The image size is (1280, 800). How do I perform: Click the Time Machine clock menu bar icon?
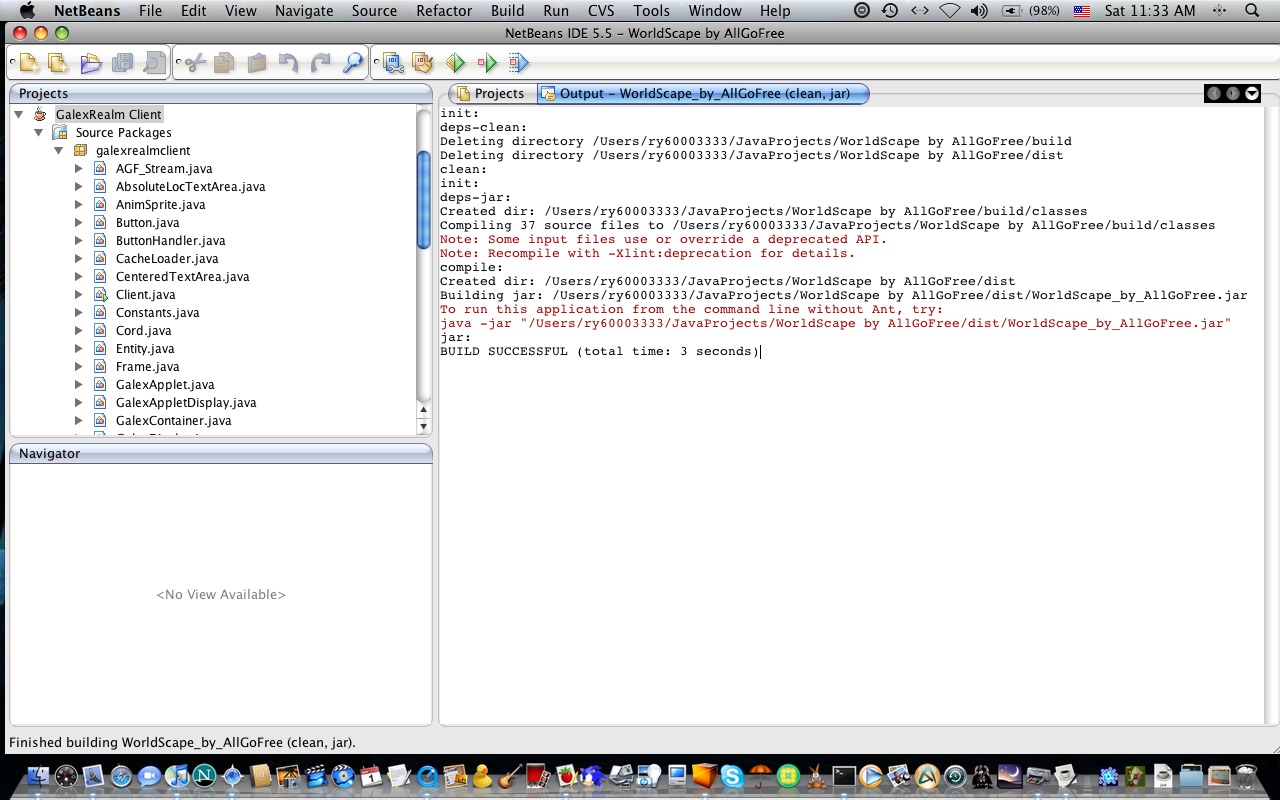point(889,11)
